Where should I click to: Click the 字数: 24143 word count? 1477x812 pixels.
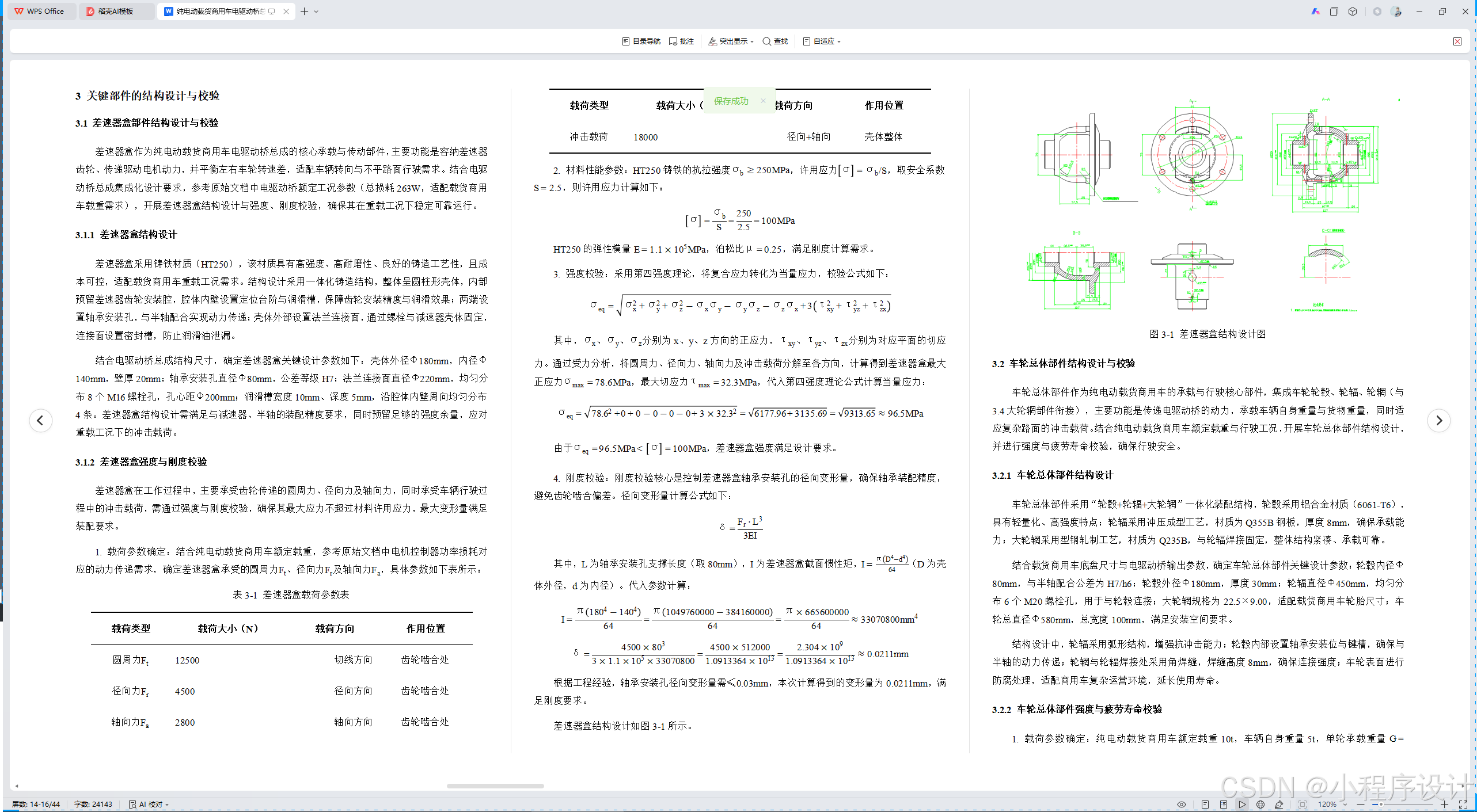pos(93,805)
